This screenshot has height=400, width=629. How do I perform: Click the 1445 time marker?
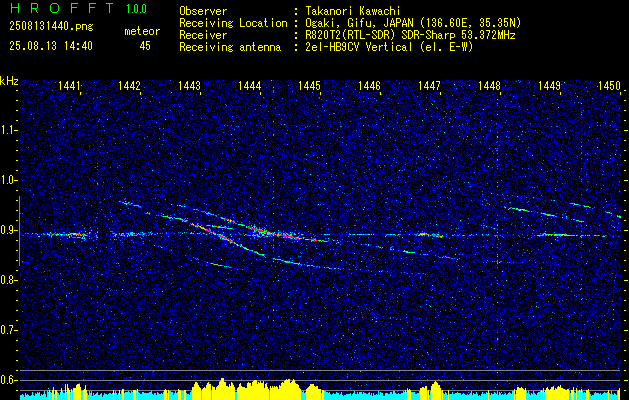[309, 86]
